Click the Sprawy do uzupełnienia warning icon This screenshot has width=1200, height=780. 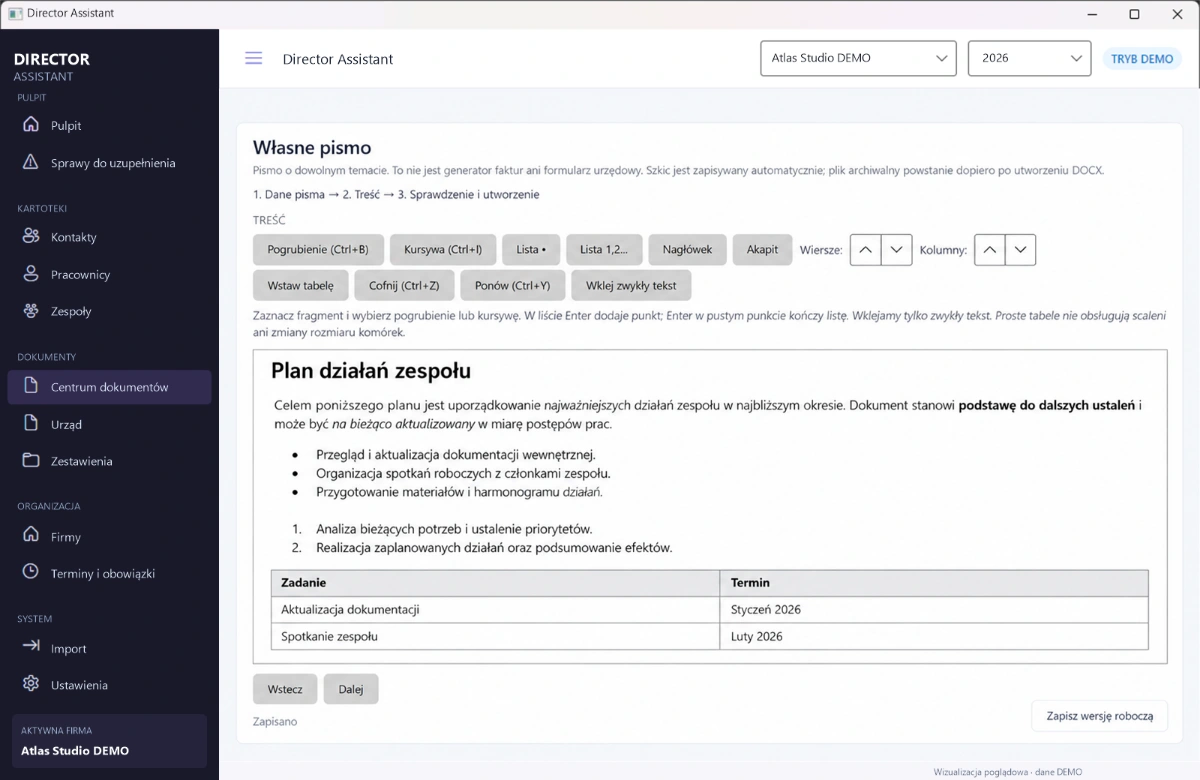click(31, 162)
